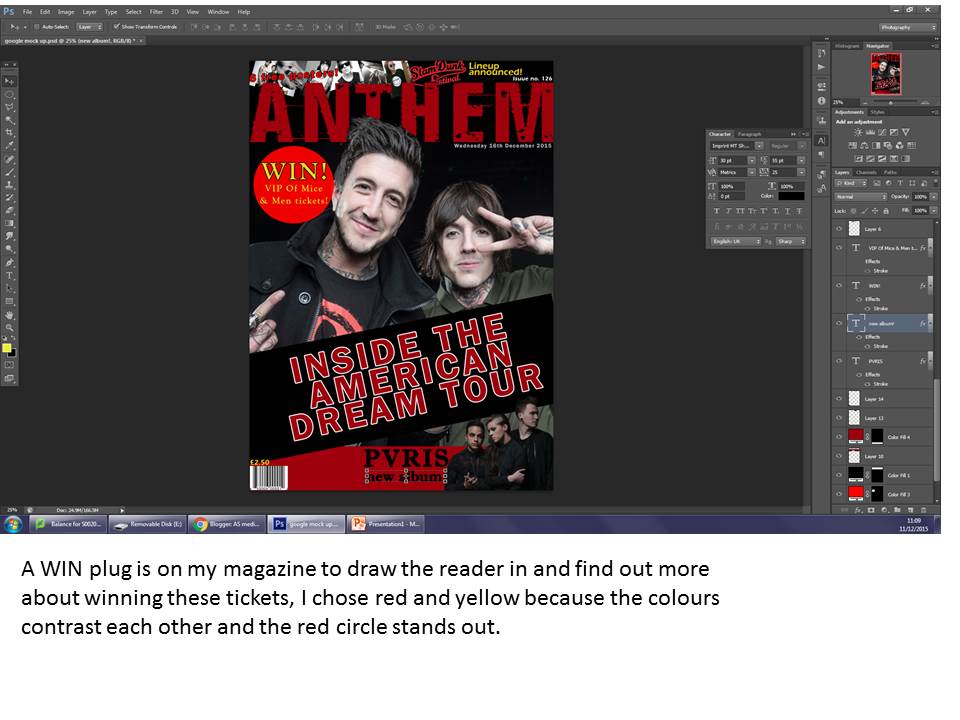The image size is (960, 720).
Task: Delete layer using the trash icon
Action: (x=923, y=509)
